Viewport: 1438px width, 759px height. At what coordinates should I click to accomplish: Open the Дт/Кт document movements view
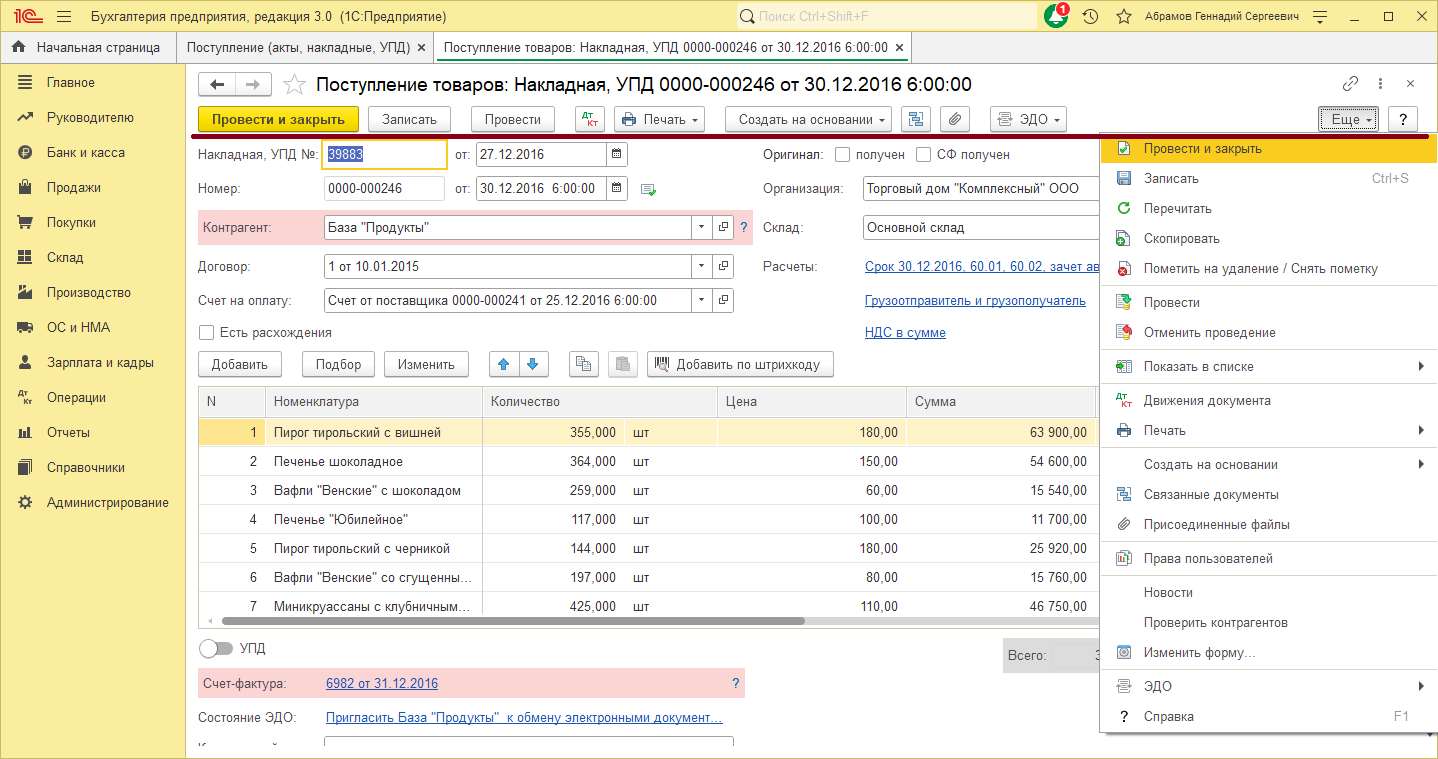point(589,119)
